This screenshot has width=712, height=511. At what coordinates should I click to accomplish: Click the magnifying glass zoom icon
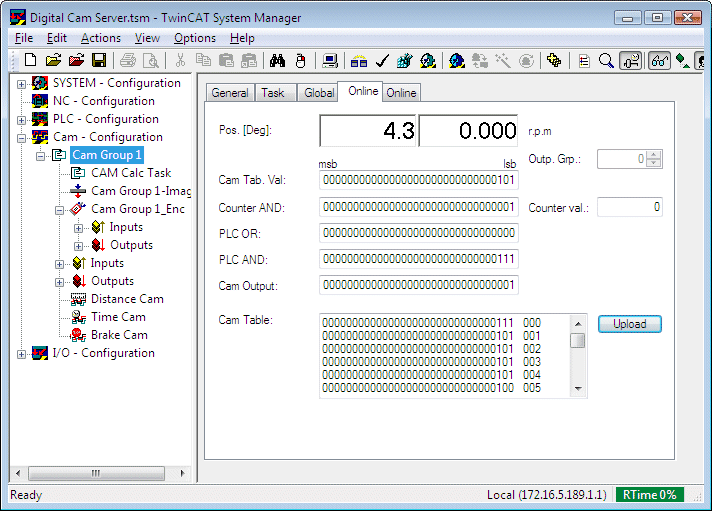click(606, 60)
